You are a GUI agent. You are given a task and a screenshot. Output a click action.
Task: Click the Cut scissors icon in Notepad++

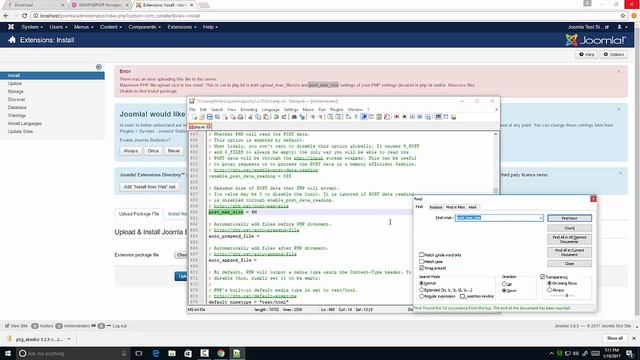250,117
